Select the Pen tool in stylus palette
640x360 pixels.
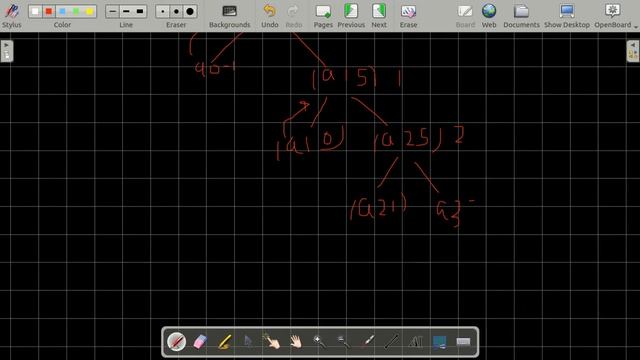pyautogui.click(x=176, y=342)
